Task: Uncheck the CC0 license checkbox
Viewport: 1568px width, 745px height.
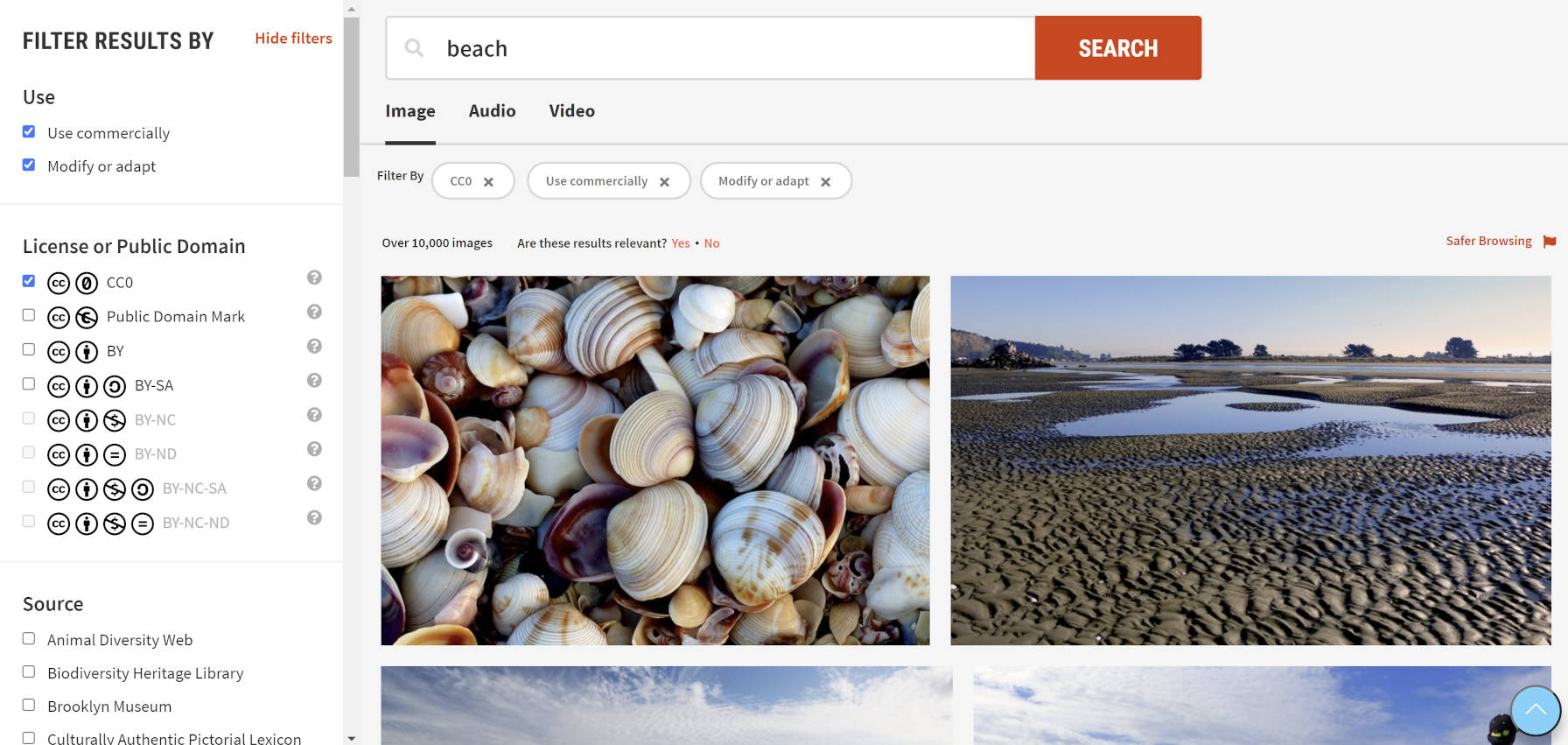Action: [x=29, y=281]
